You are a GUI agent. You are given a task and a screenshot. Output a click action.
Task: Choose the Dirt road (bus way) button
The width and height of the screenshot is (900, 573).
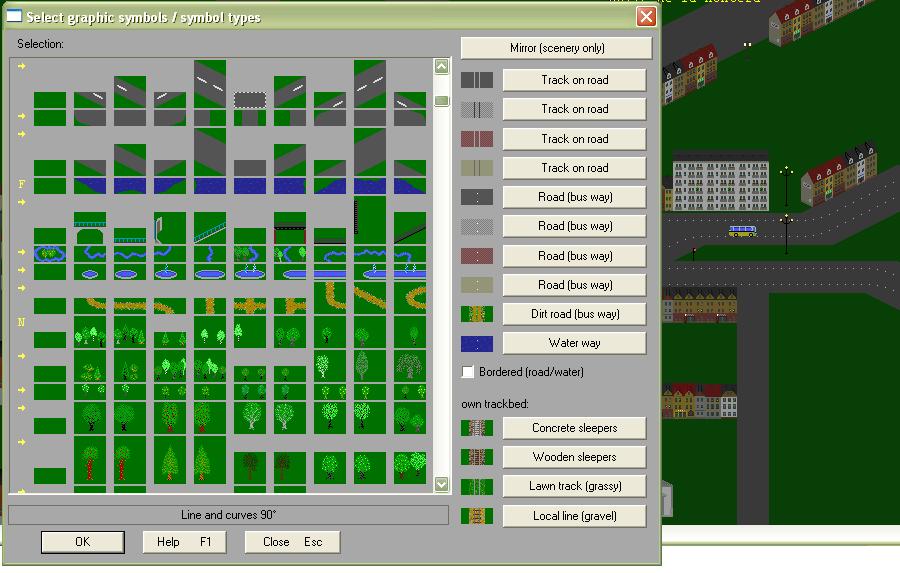[574, 314]
